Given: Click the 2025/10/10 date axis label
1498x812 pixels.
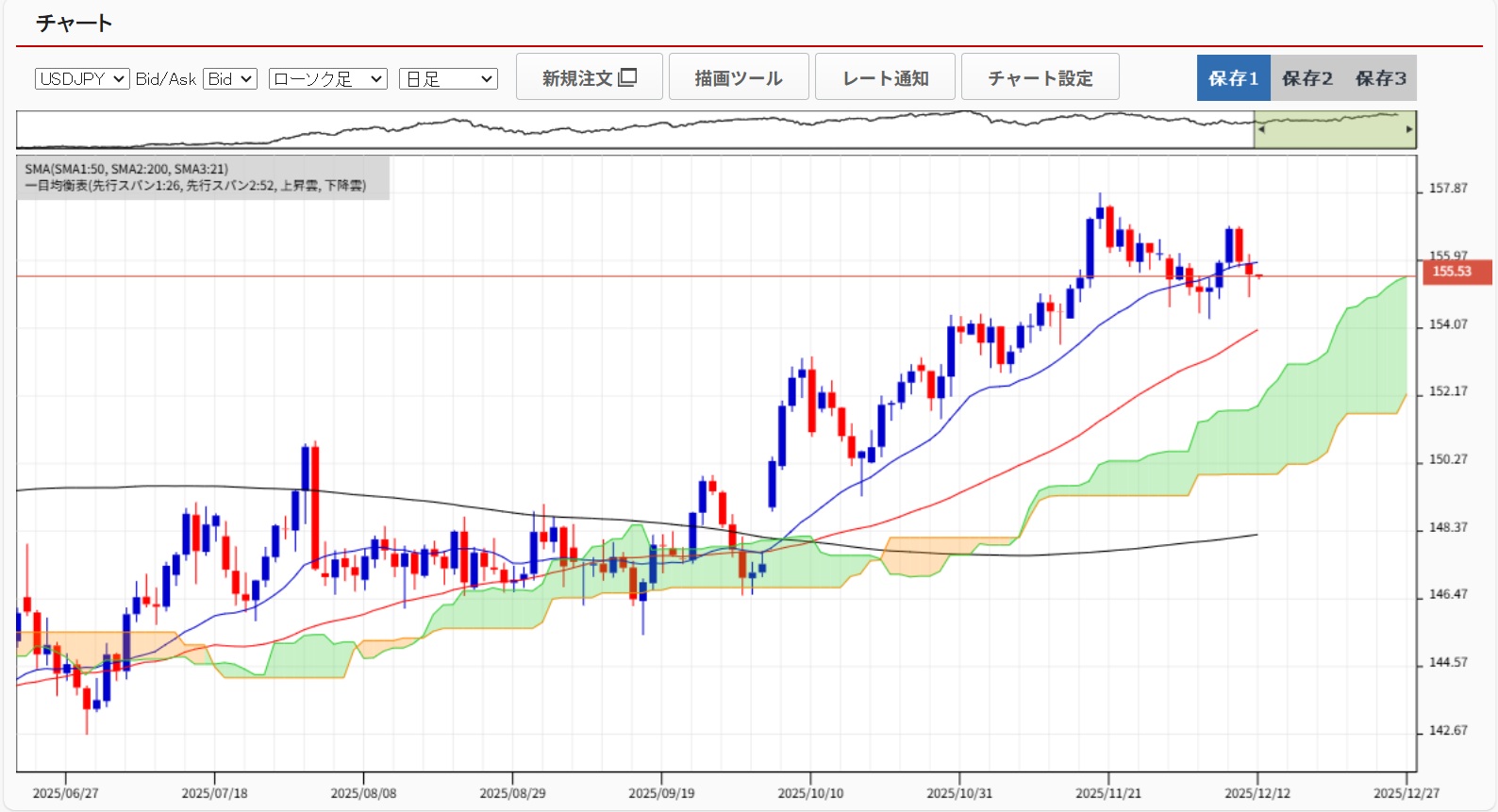Looking at the screenshot, I should point(810,793).
